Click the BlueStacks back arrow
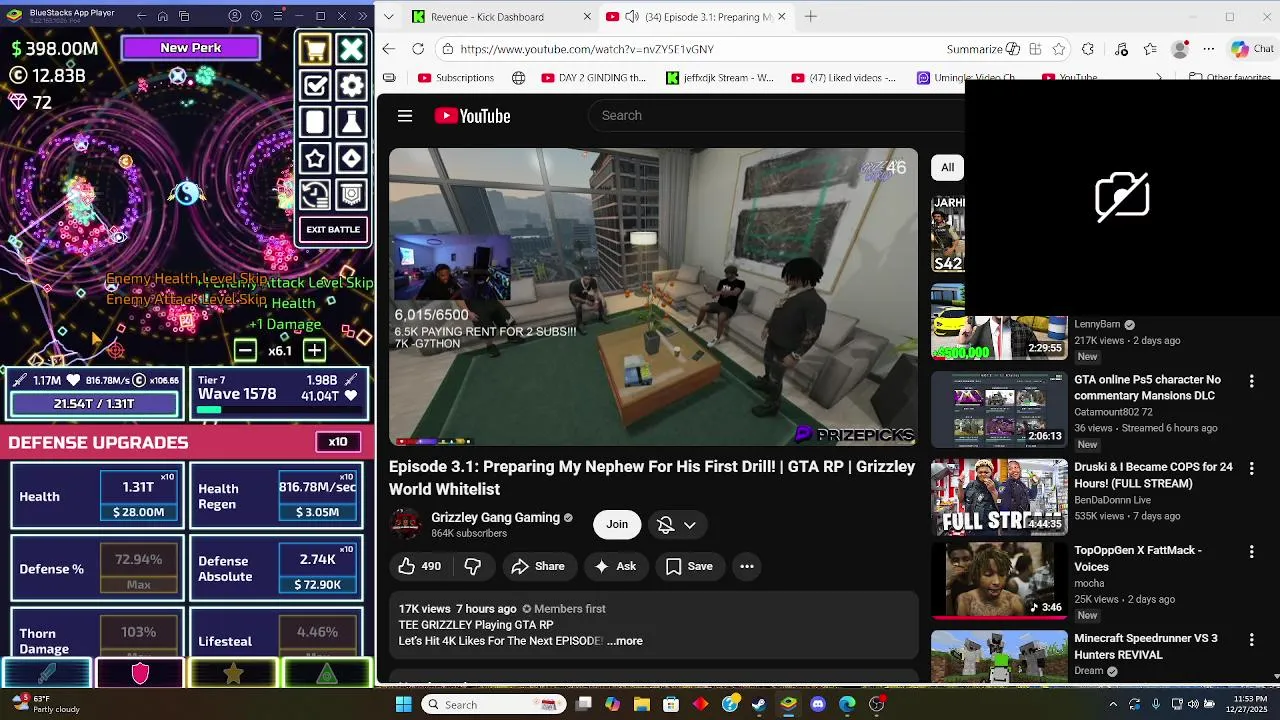 tap(141, 16)
